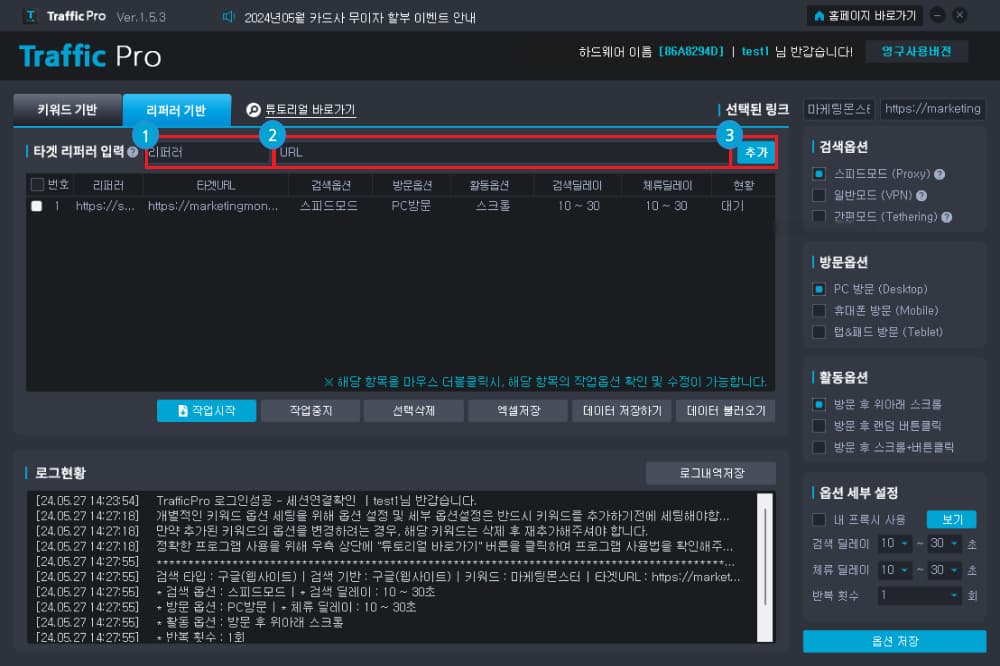The height and width of the screenshot is (666, 1000).
Task: Click the announcement text 2024년05월 카드사 무이자 할부
Action: 360,17
